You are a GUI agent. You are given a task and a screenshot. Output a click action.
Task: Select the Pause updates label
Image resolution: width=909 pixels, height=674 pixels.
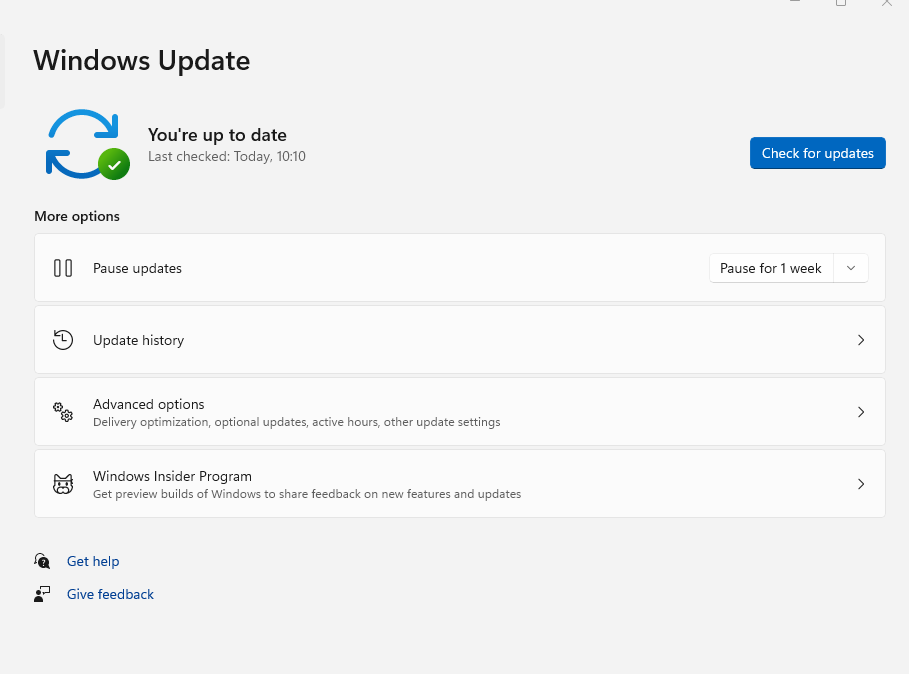click(137, 268)
